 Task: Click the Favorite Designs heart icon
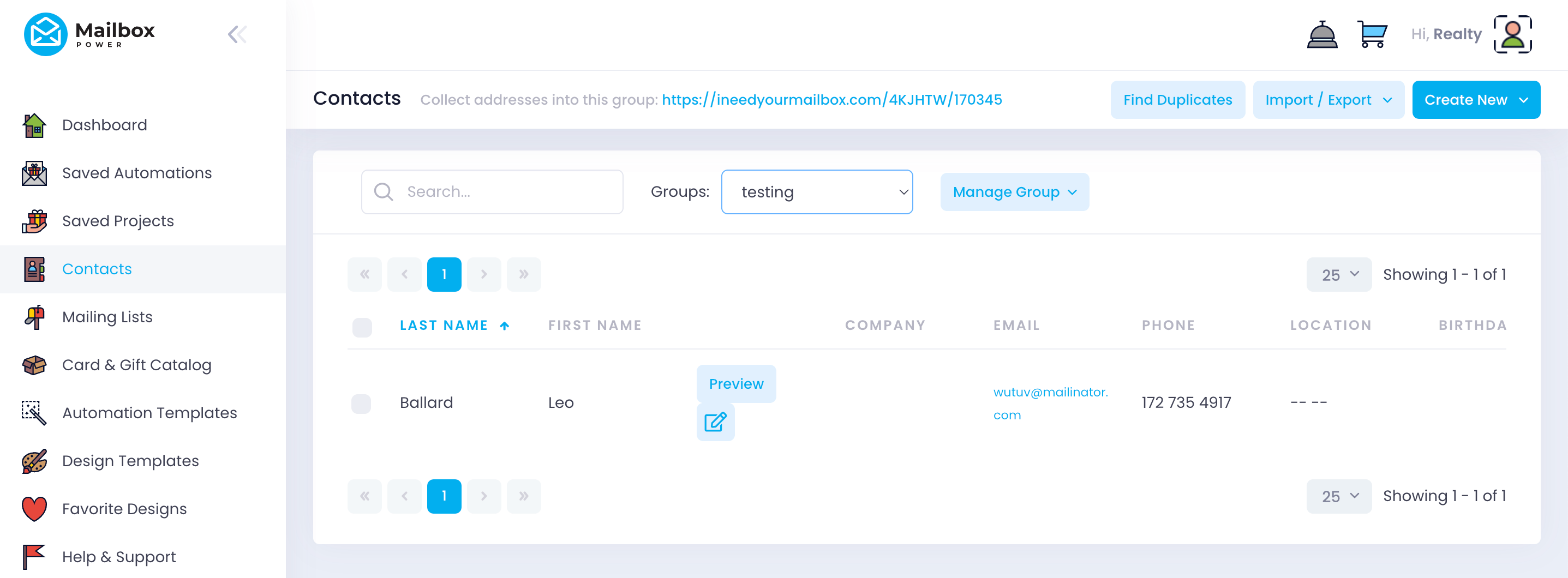pyautogui.click(x=34, y=509)
